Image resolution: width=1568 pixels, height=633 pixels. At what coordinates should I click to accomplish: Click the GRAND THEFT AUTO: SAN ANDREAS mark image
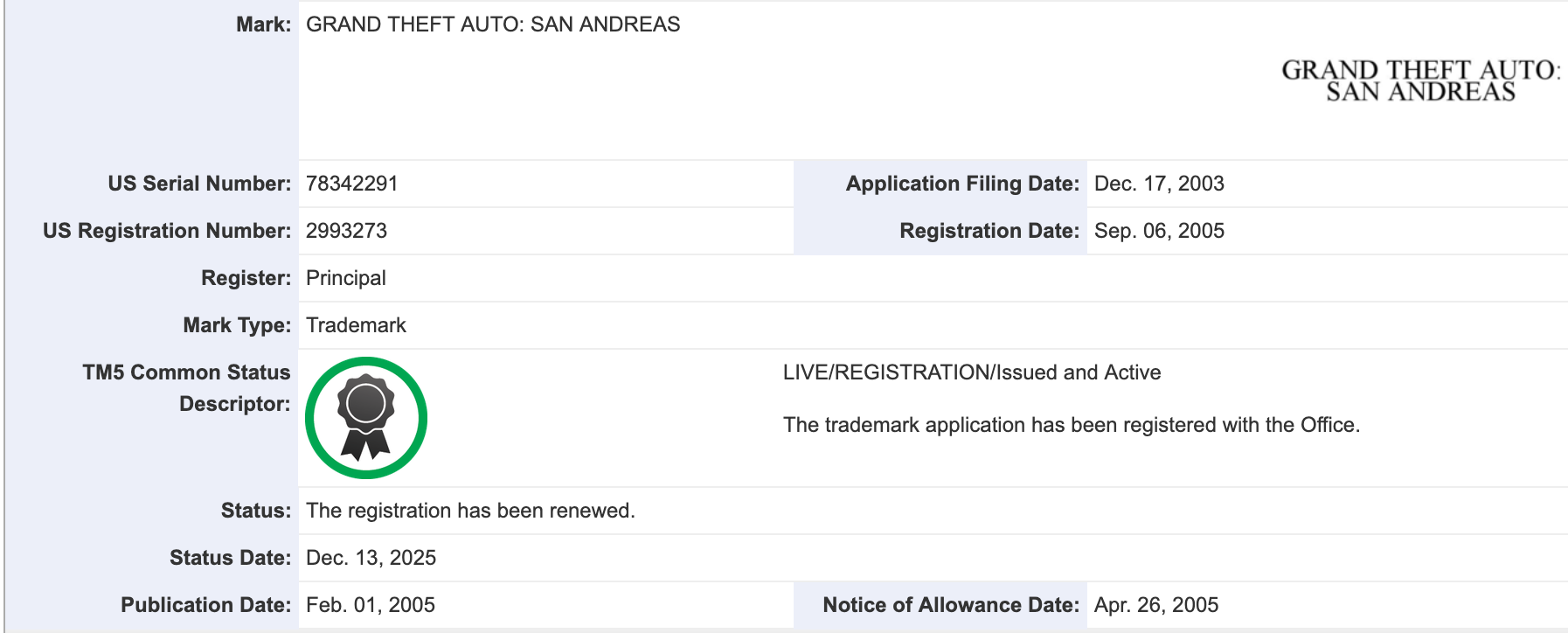tap(1420, 80)
